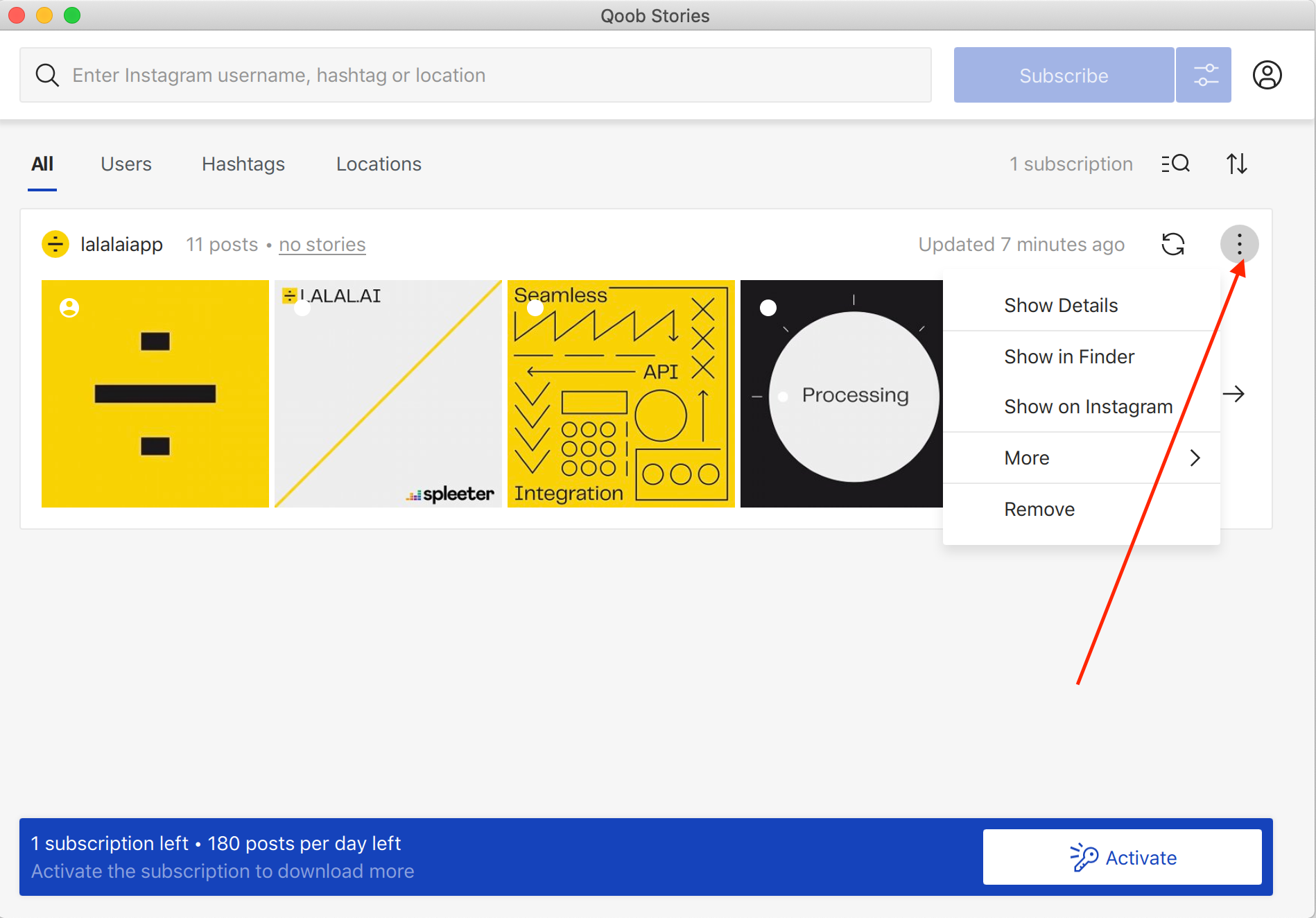1316x918 pixels.
Task: Switch to the Hashtags tab
Action: click(243, 164)
